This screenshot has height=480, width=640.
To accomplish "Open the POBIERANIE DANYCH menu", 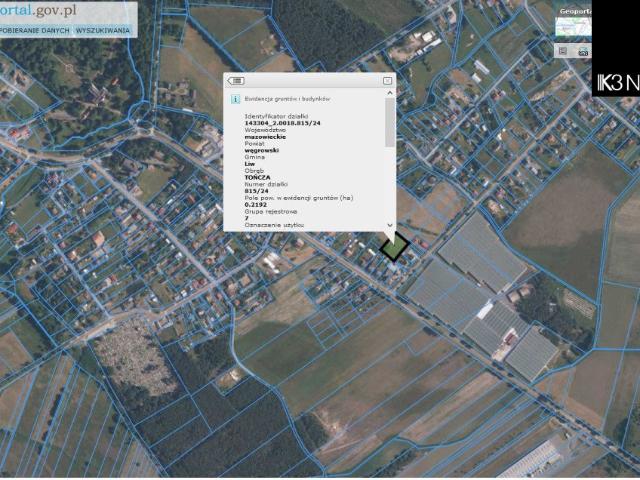I will (34, 31).
